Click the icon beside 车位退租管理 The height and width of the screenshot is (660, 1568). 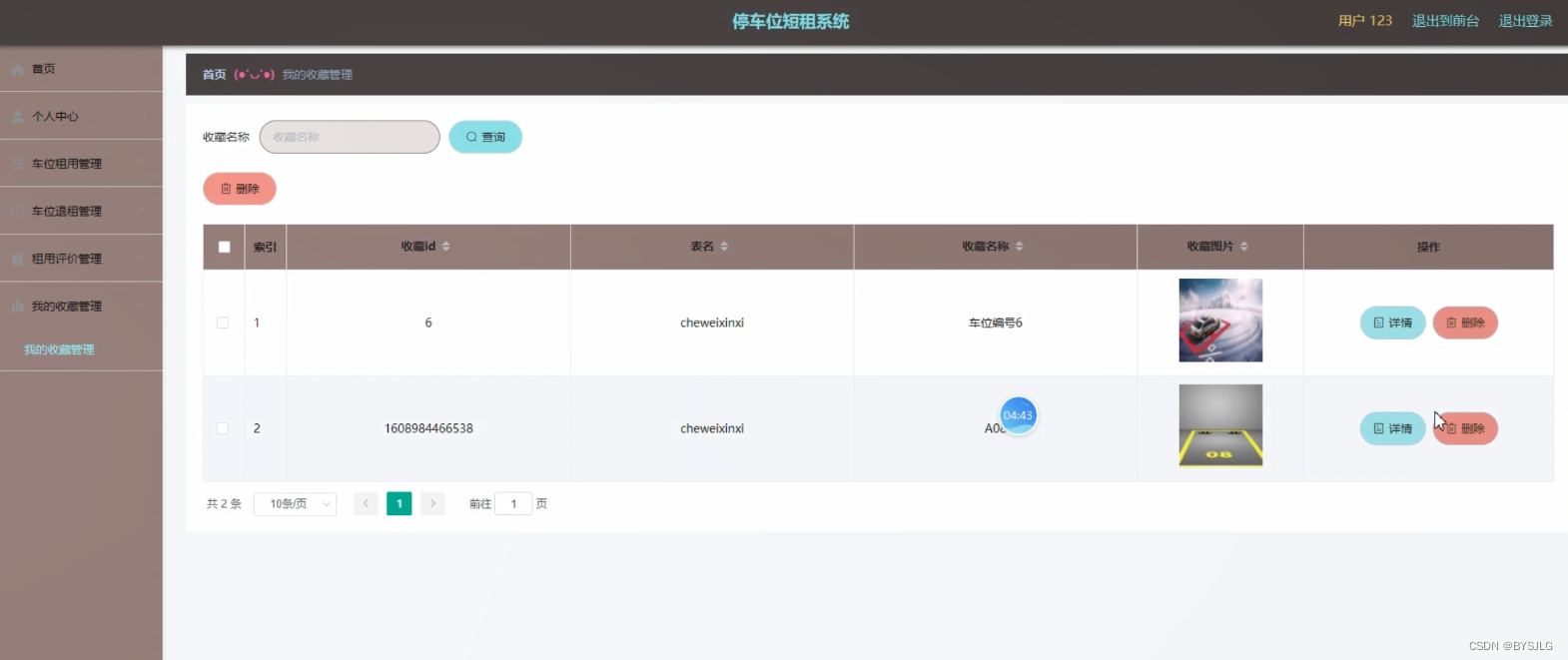17,212
